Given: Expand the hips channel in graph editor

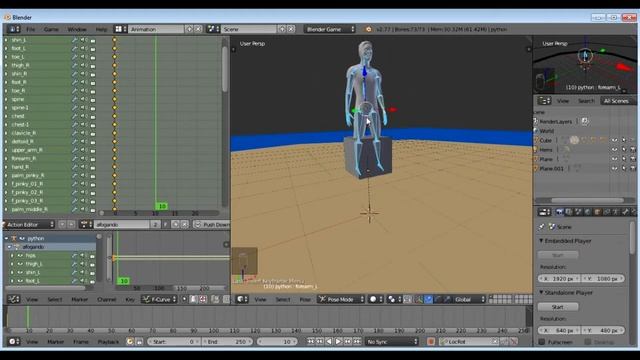Looking at the screenshot, I should pyautogui.click(x=12, y=256).
